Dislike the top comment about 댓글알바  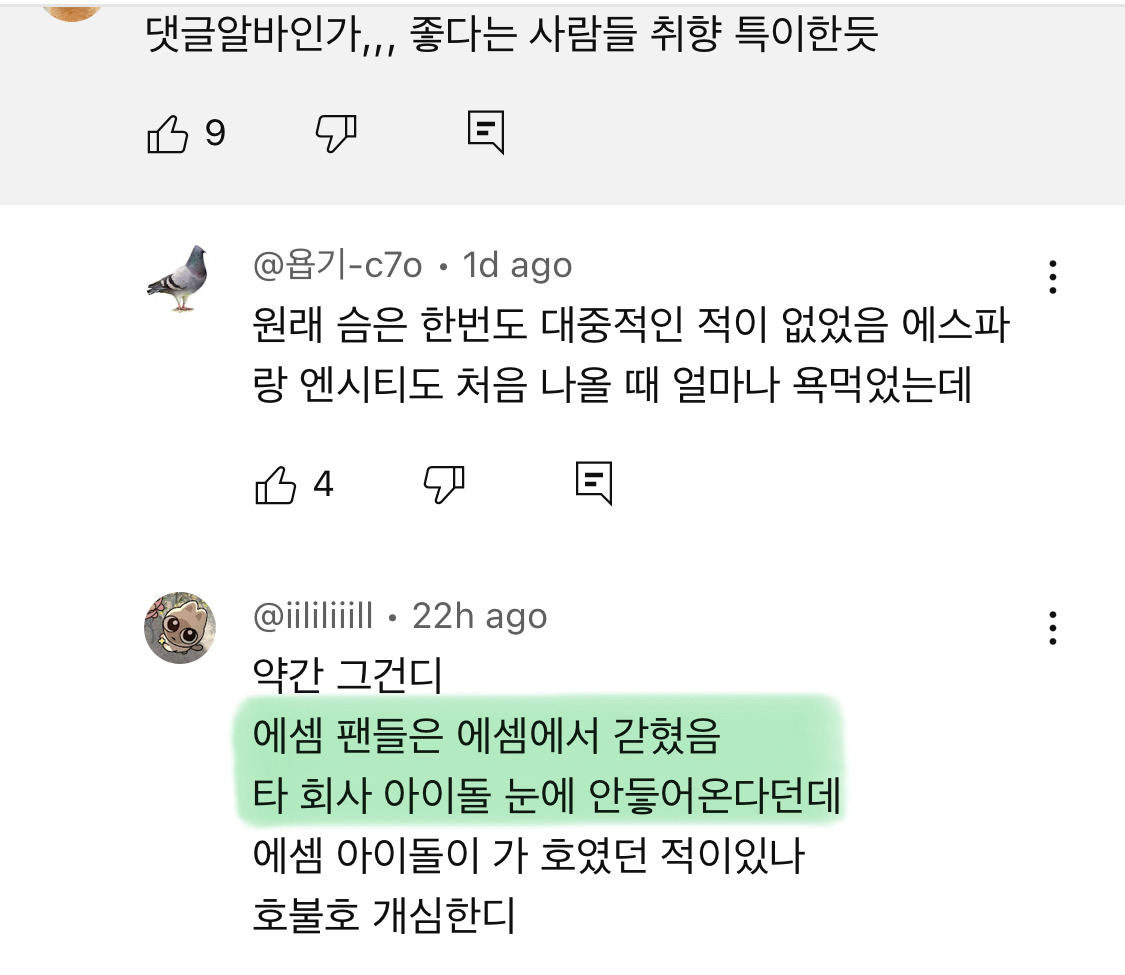pyautogui.click(x=336, y=134)
